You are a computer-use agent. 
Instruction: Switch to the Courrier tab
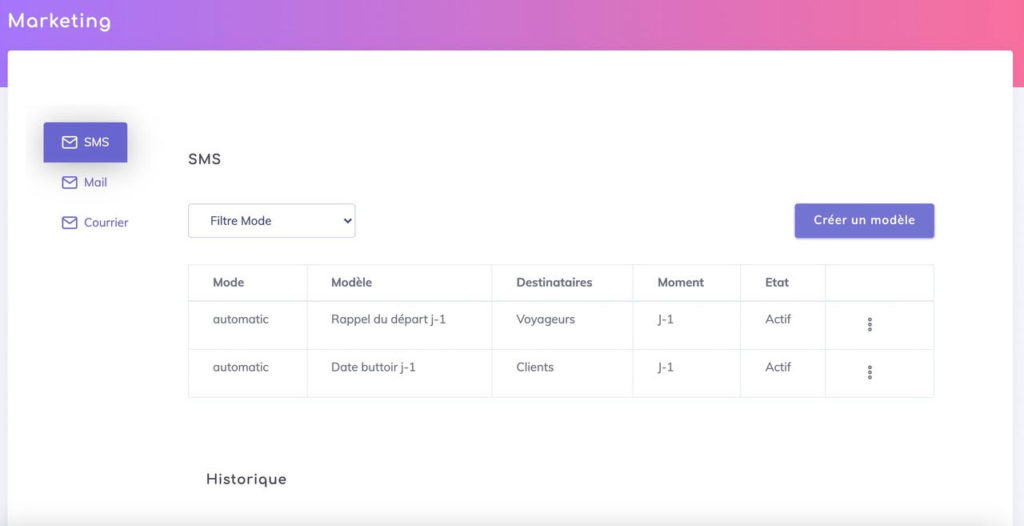pyautogui.click(x=95, y=223)
